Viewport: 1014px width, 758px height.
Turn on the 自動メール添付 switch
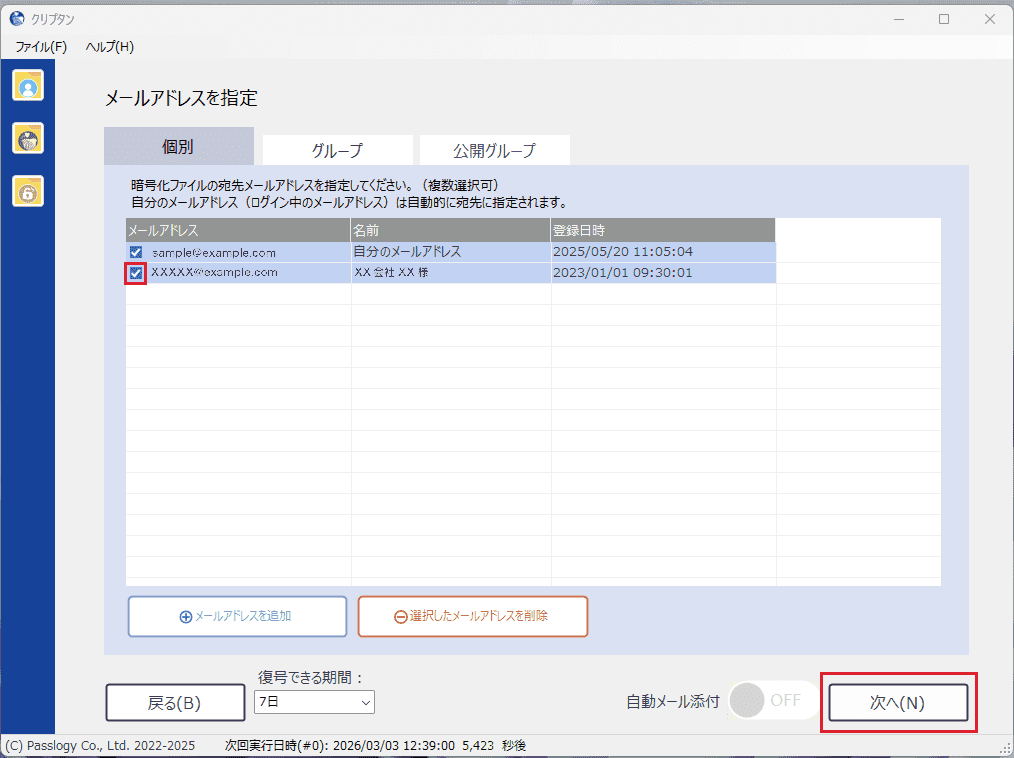pos(772,700)
